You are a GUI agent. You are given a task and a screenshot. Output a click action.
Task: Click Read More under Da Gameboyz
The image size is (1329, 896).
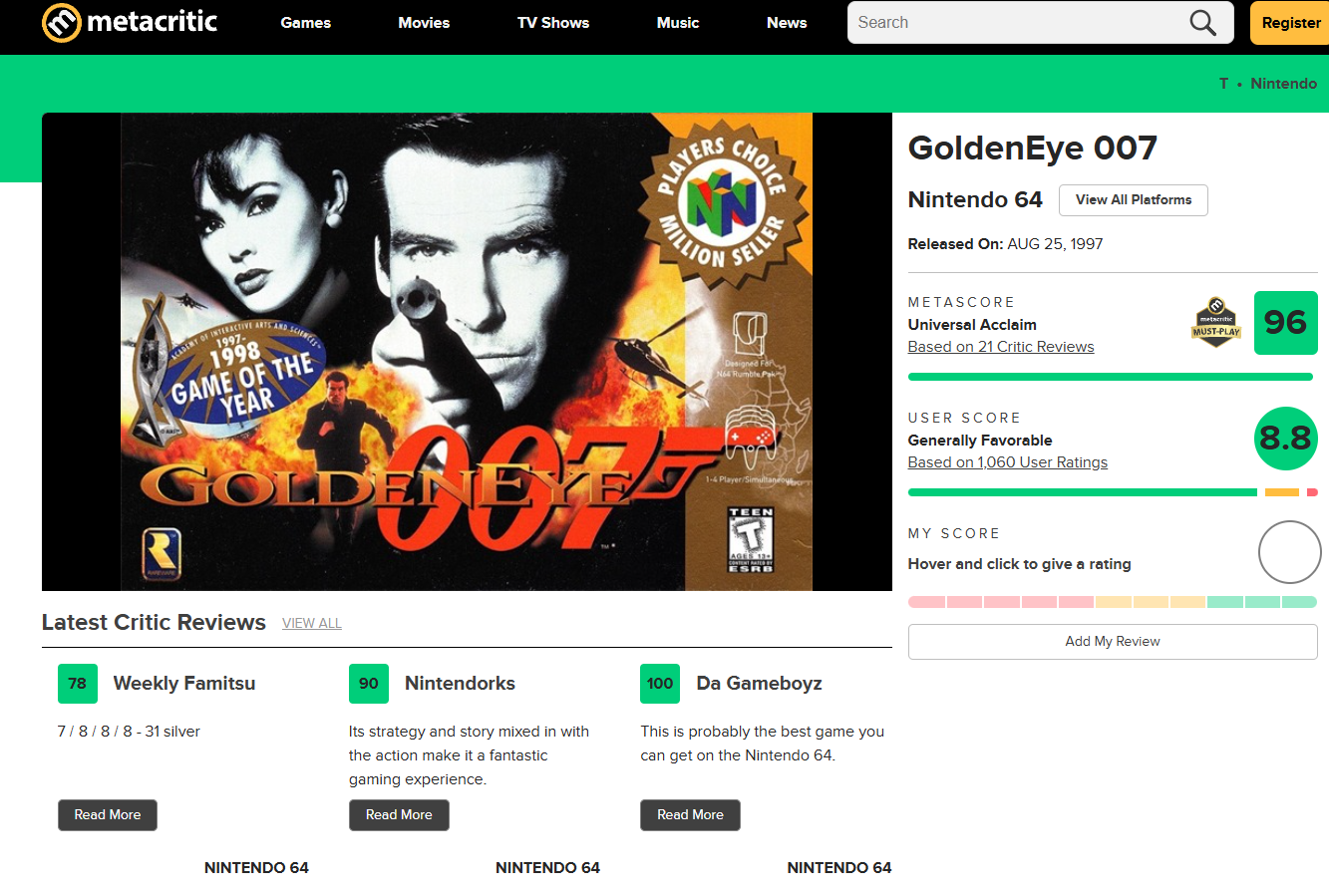click(690, 815)
